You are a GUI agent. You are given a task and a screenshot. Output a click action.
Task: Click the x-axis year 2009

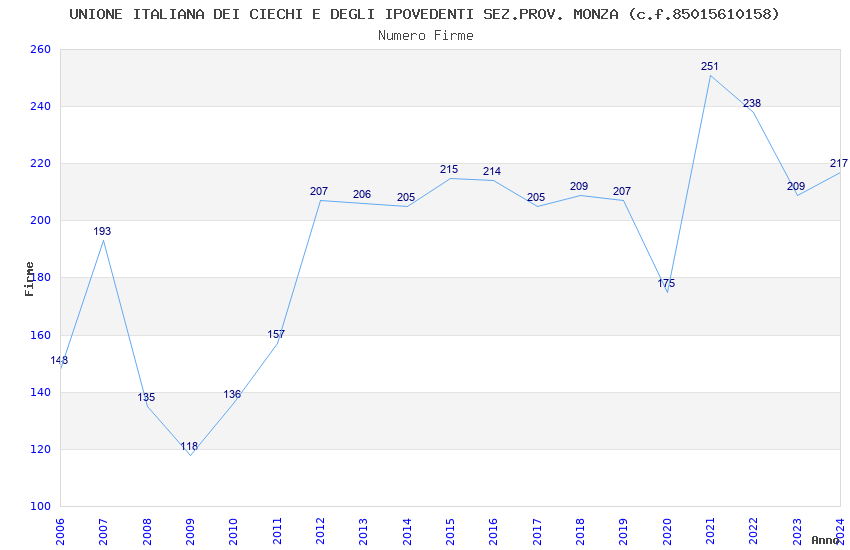(x=190, y=531)
